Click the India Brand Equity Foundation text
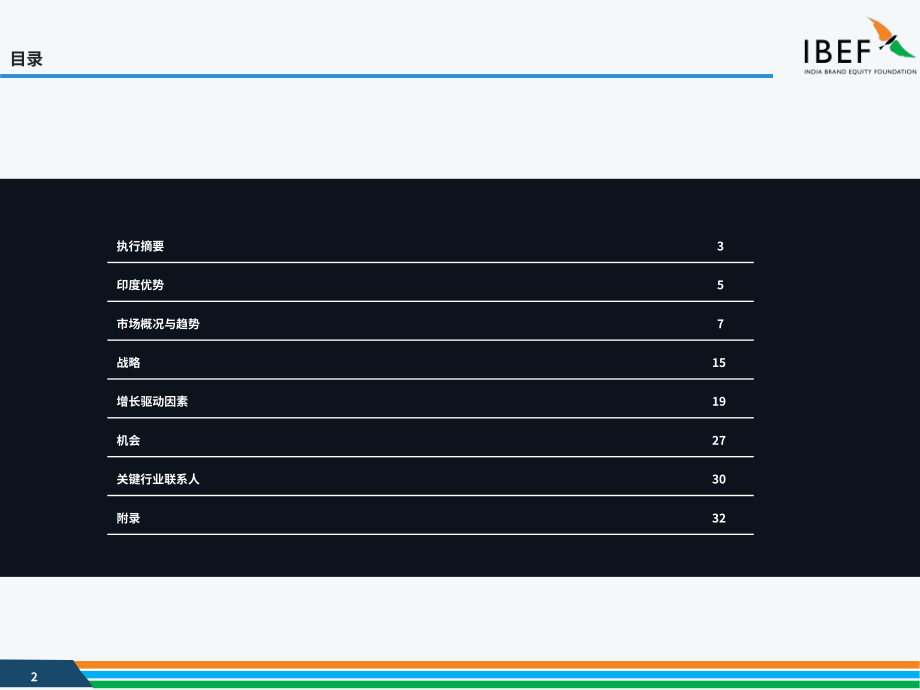920x690 pixels. coord(860,72)
